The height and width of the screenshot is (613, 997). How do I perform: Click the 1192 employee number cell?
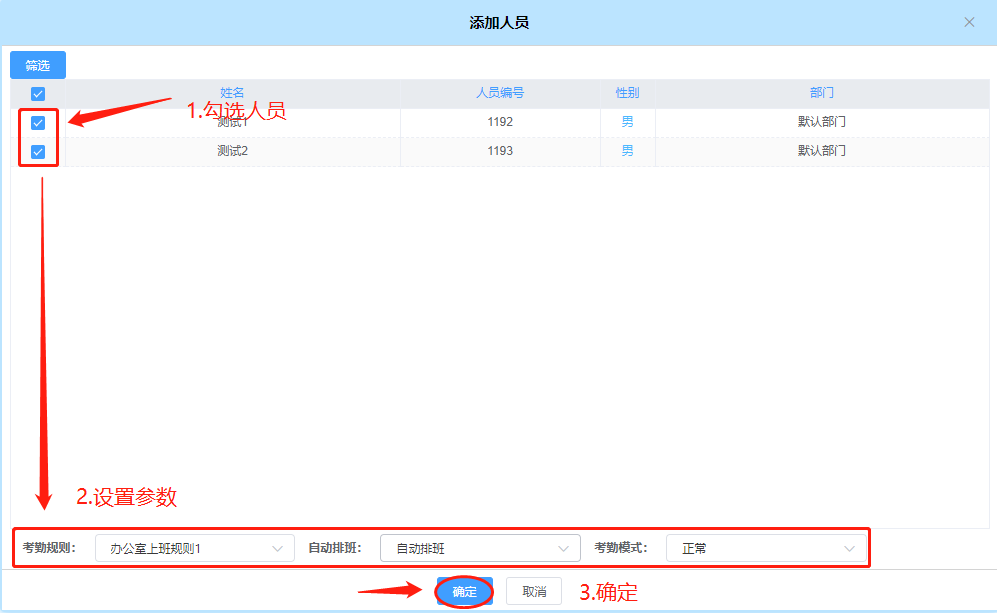tap(500, 122)
